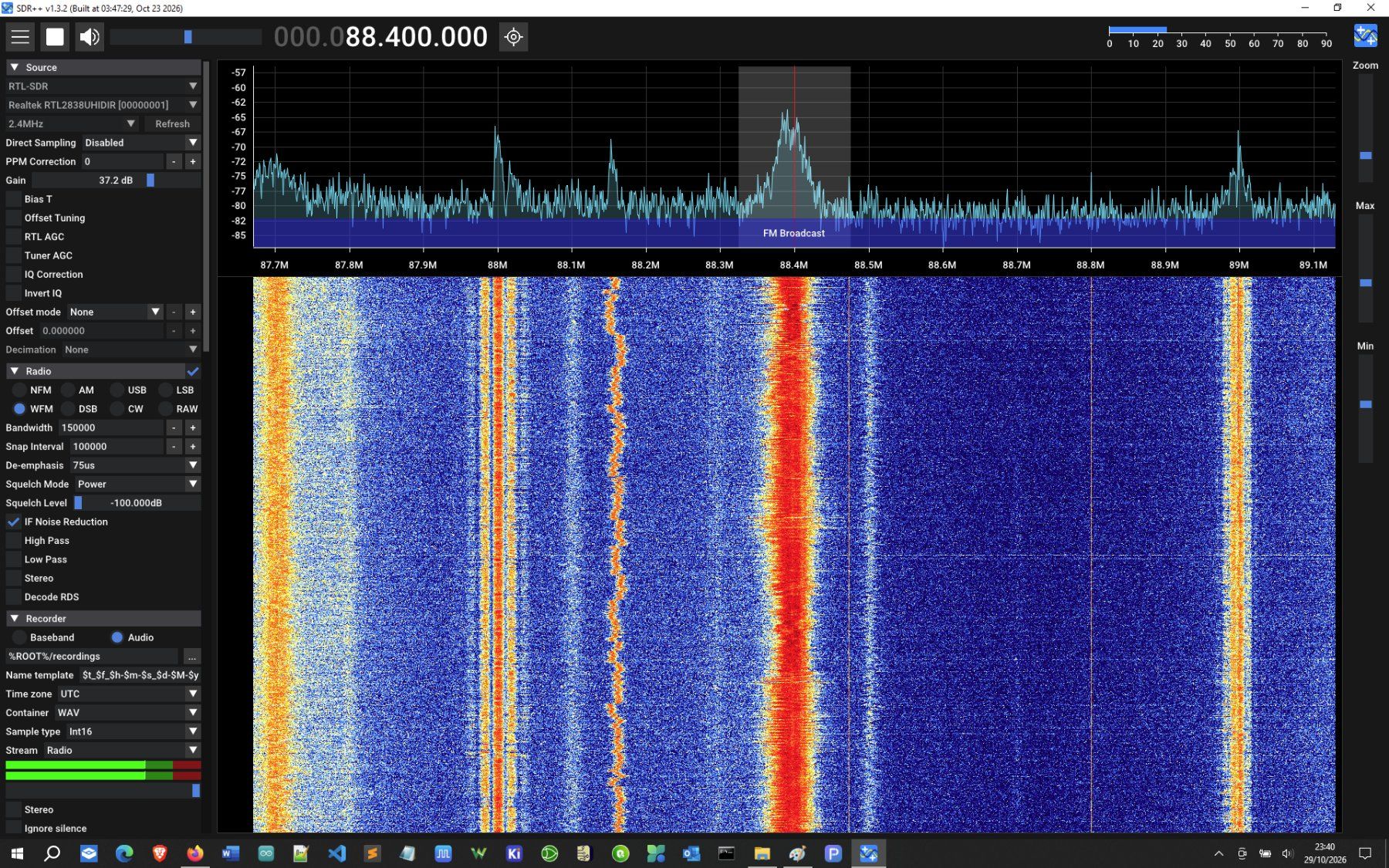Open Outlook from the taskbar
This screenshot has height=868, width=1389.
tap(691, 853)
